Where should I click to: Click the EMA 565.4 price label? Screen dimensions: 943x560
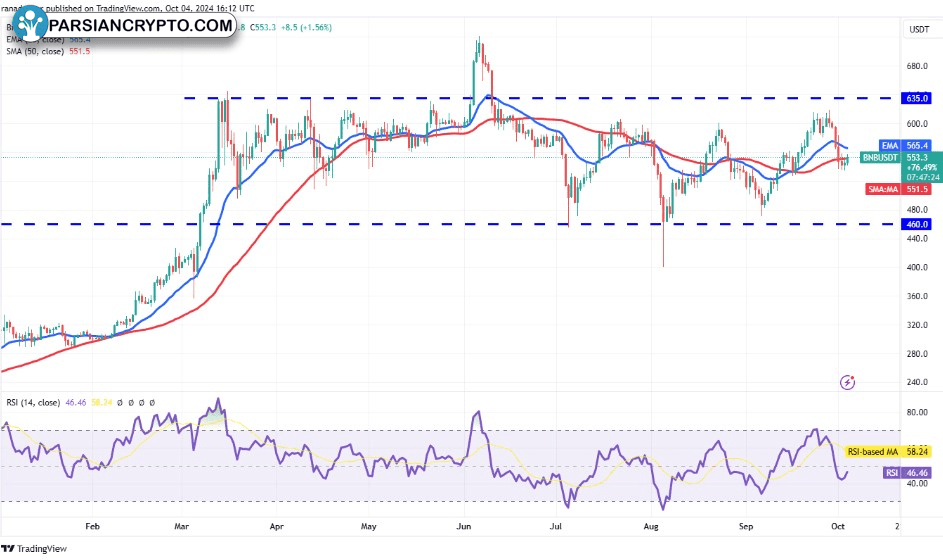point(905,146)
